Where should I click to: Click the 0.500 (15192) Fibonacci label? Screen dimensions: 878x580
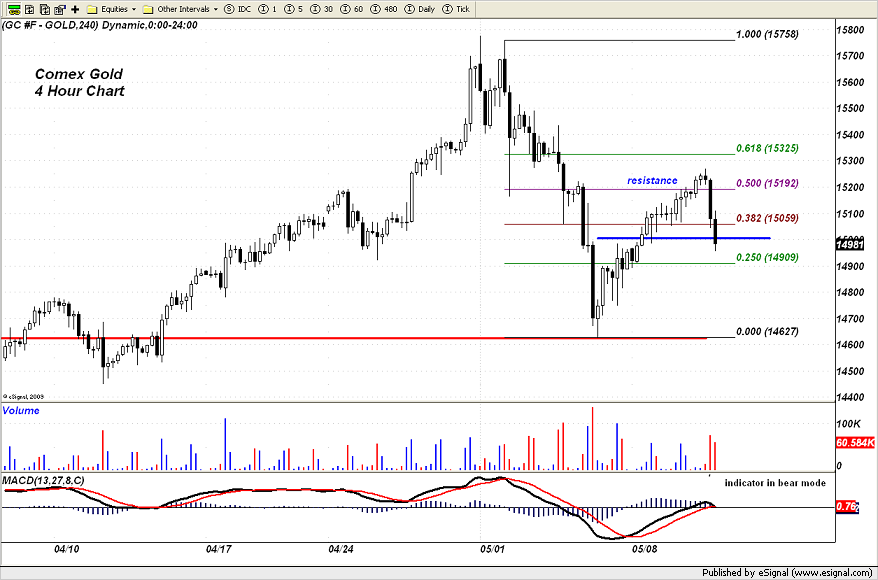click(767, 183)
